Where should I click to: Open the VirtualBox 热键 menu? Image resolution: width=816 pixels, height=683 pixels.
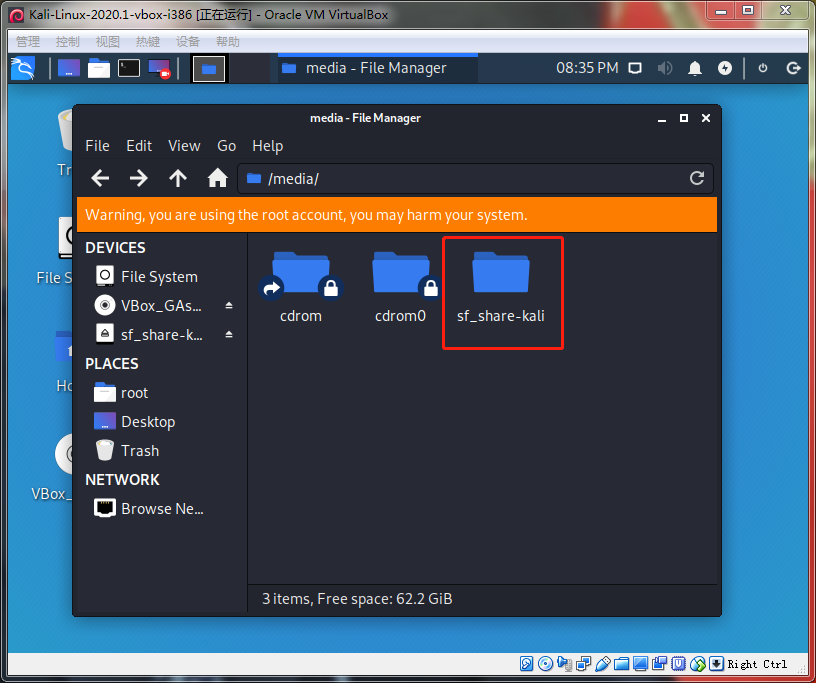(148, 42)
